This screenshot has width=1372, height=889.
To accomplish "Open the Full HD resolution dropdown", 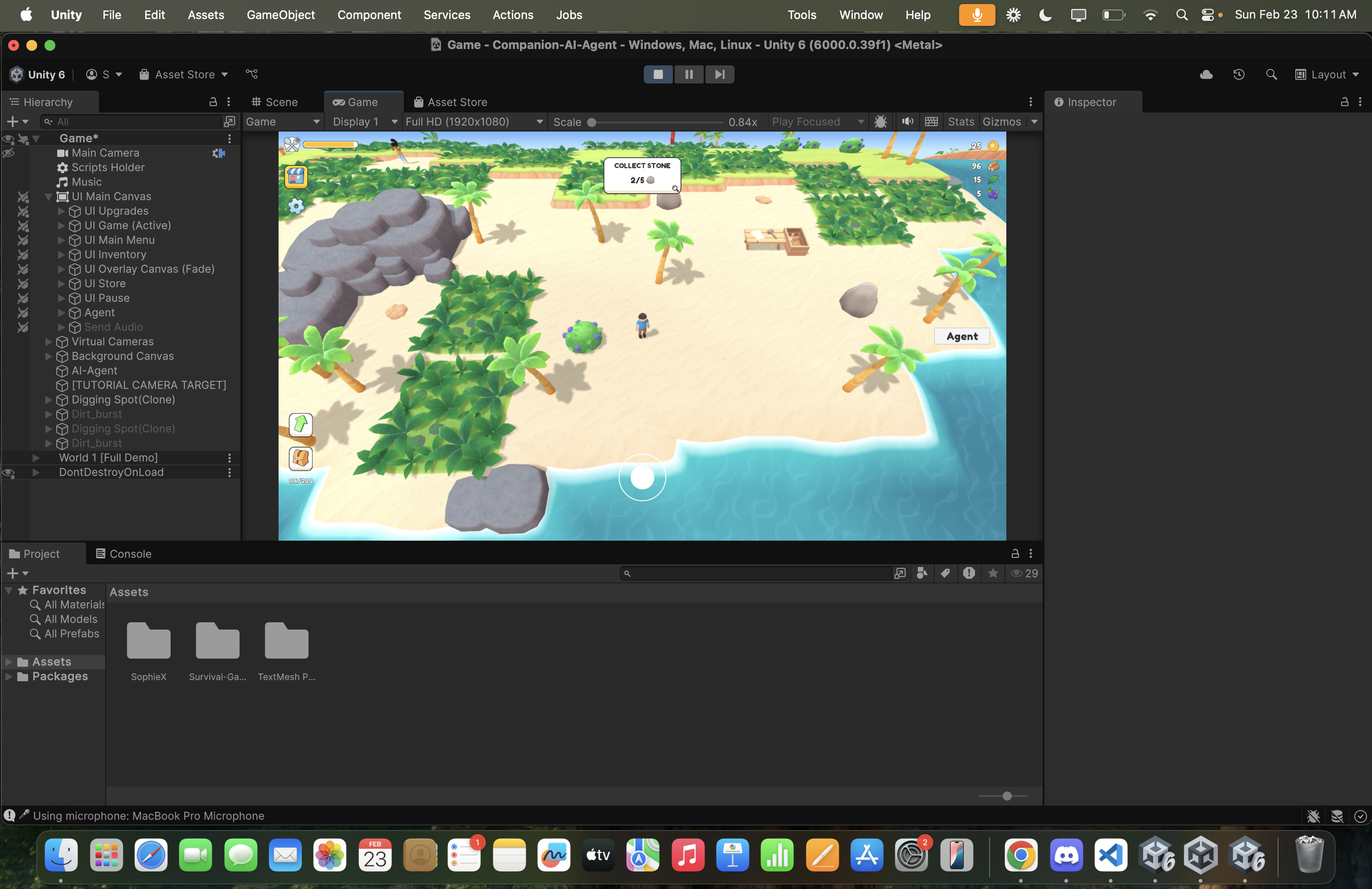I will coord(474,122).
